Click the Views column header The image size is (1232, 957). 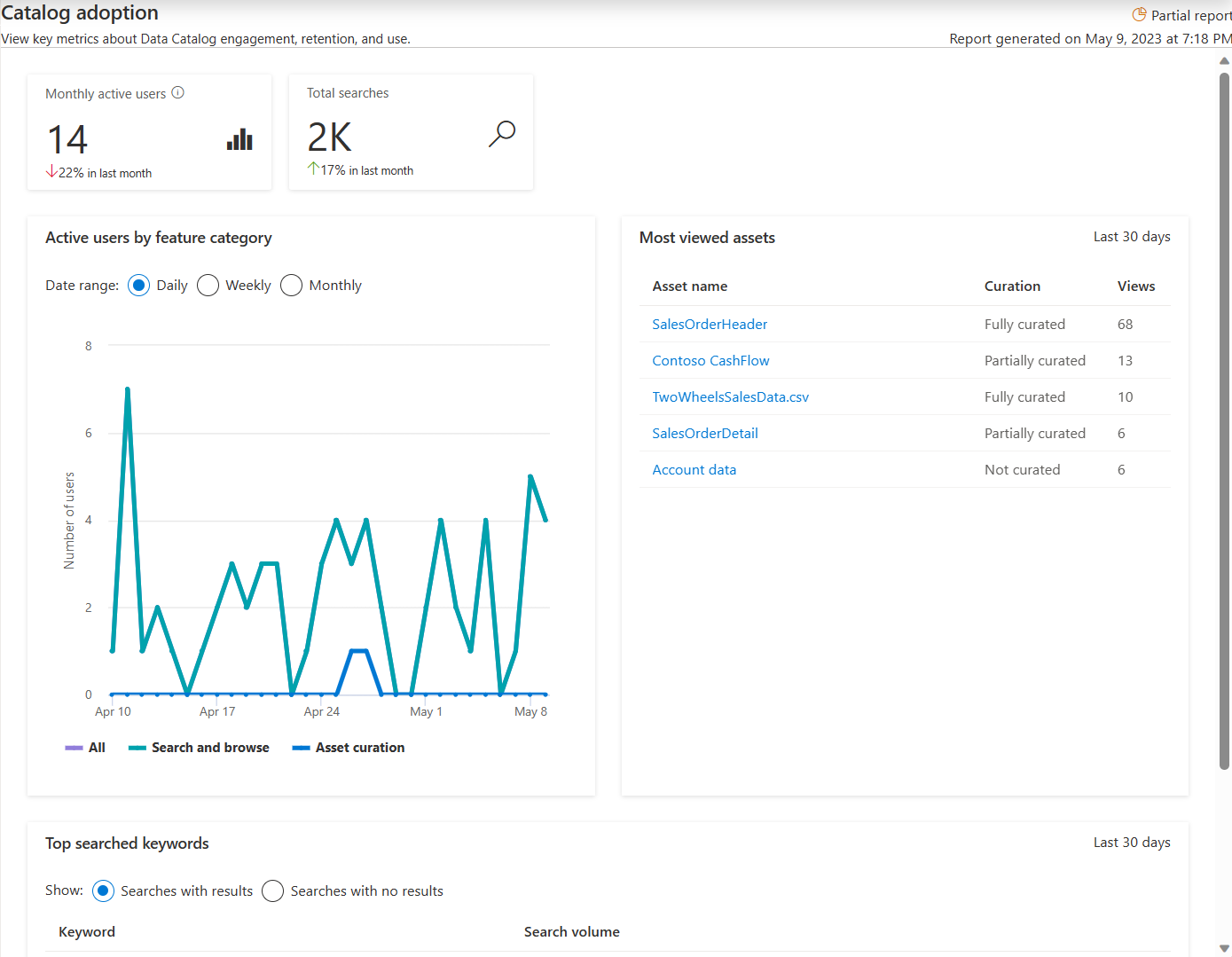point(1135,286)
